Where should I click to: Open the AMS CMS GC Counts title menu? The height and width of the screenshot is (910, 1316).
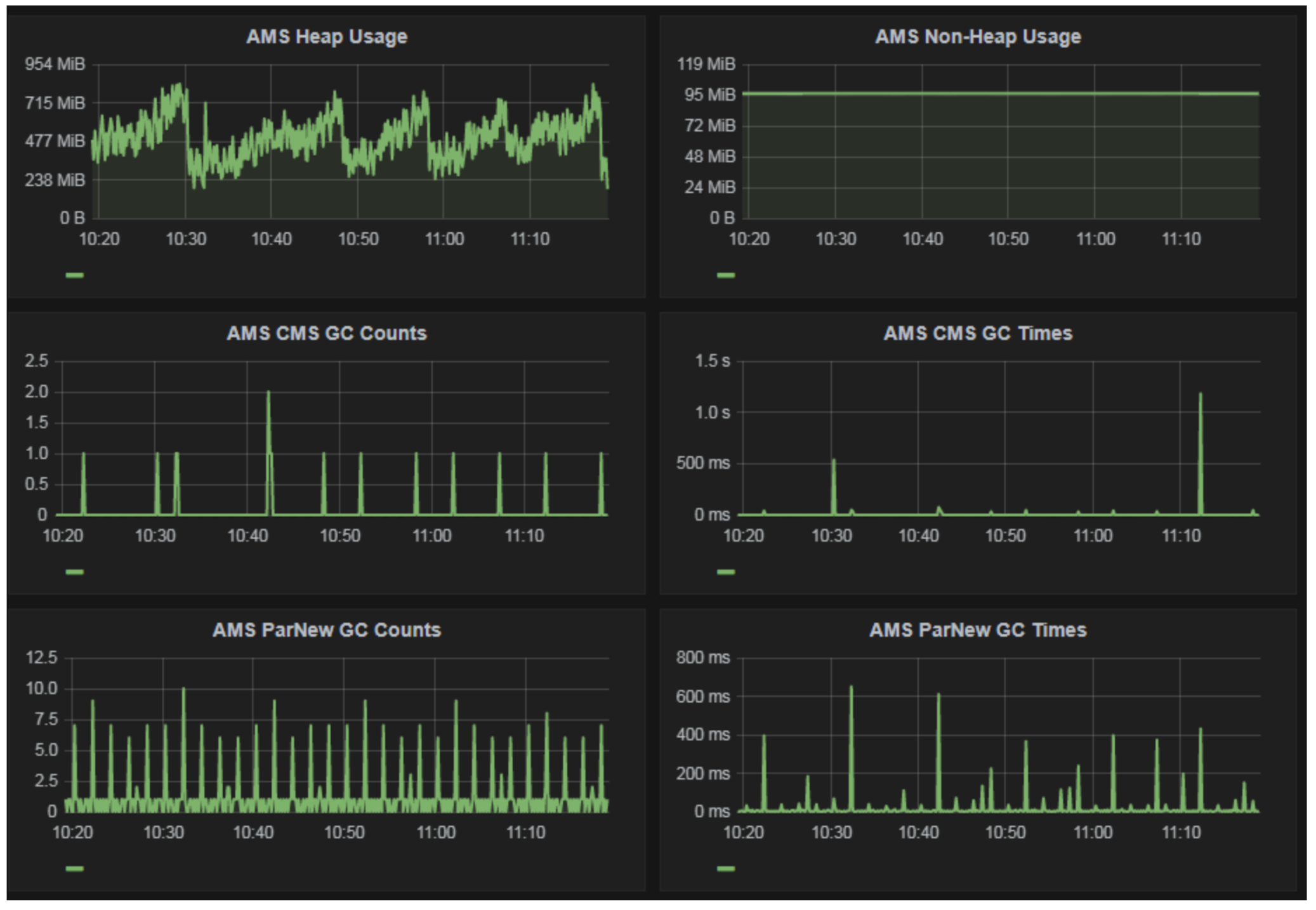[x=326, y=333]
